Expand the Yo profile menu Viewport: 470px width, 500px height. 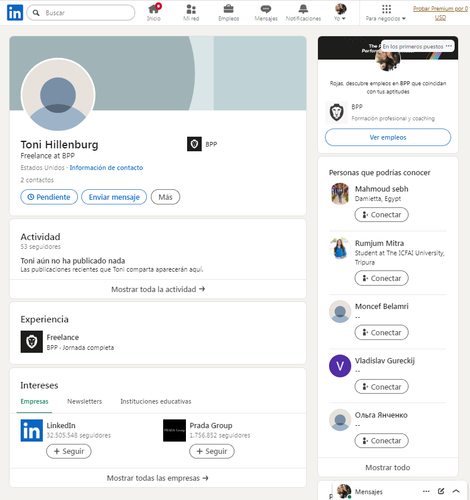(x=340, y=12)
